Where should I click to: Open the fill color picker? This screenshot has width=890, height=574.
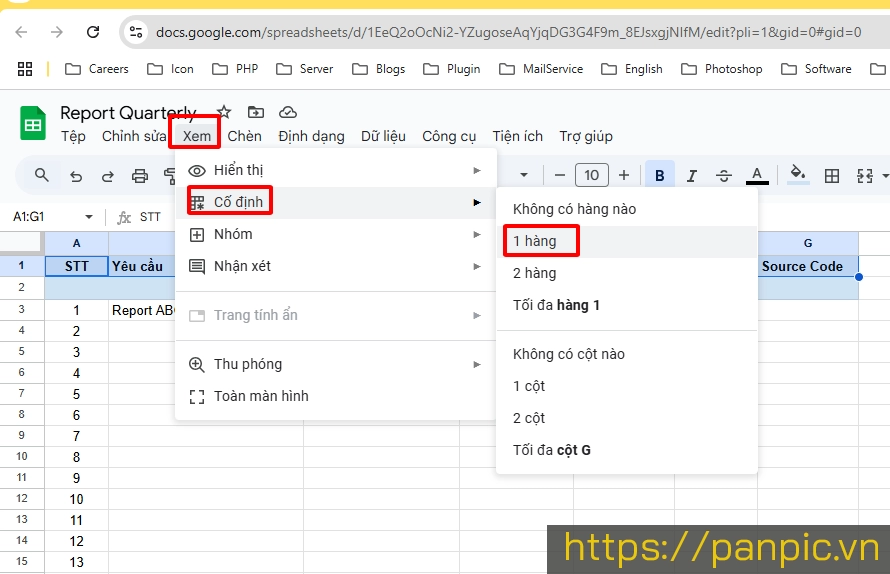[x=798, y=175]
